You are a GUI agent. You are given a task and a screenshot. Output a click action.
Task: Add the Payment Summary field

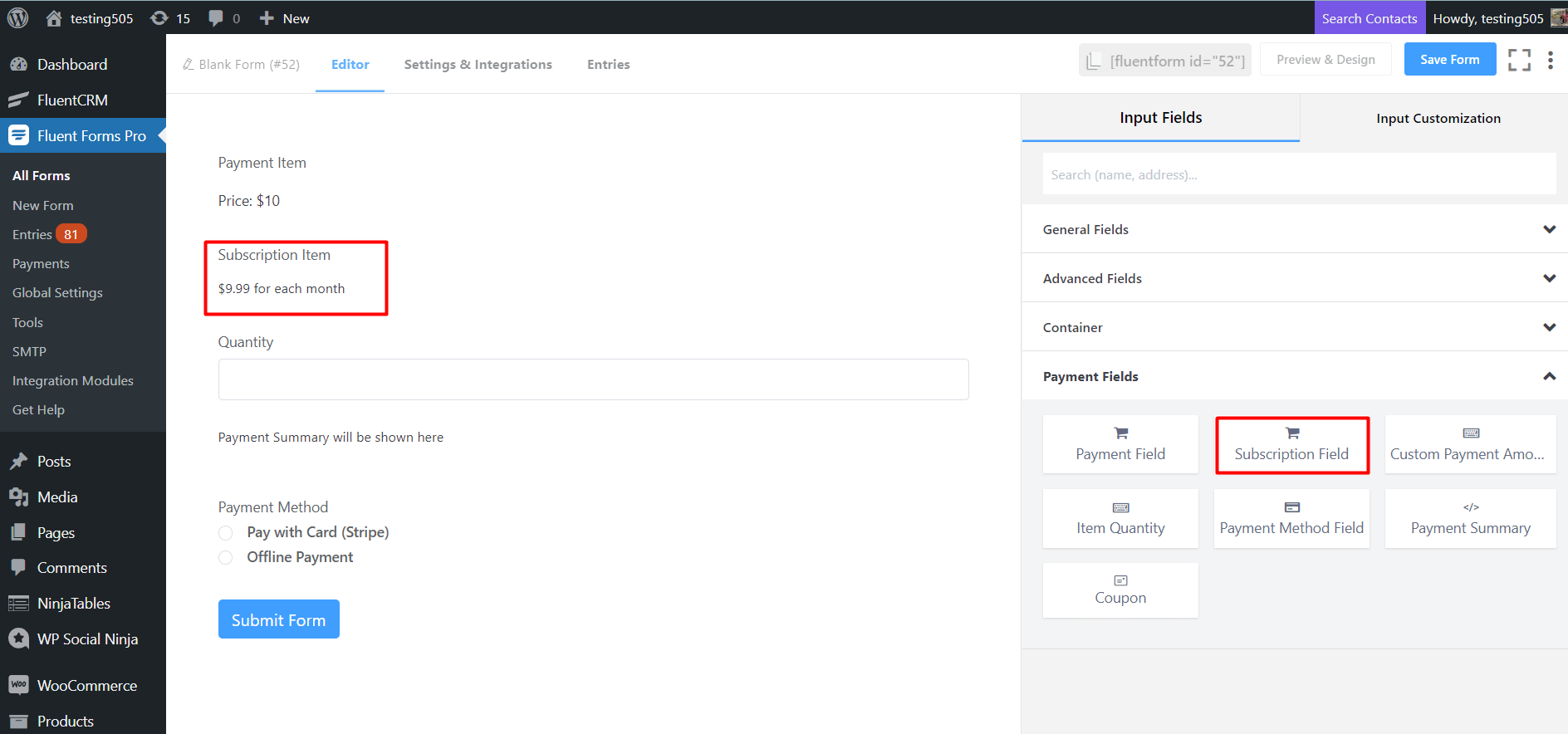tap(1470, 519)
